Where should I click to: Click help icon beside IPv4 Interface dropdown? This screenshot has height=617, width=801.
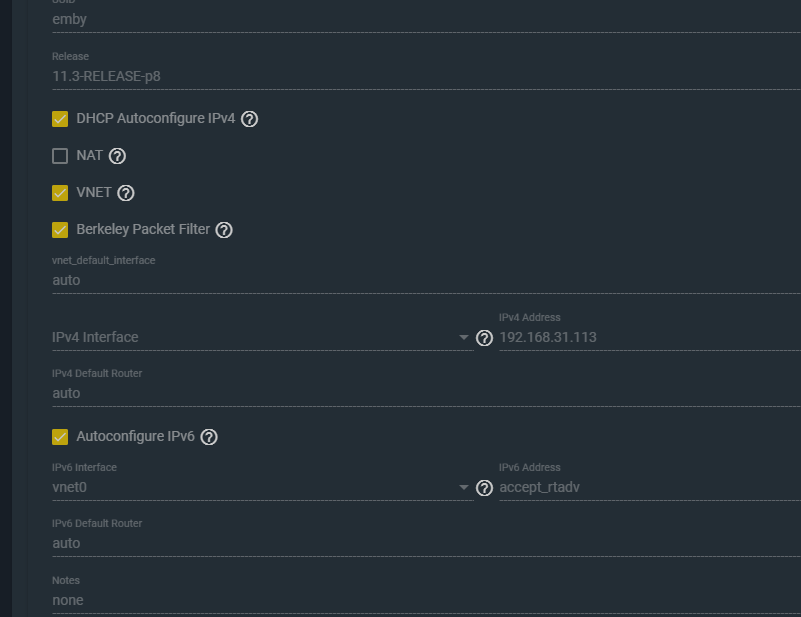coord(485,338)
